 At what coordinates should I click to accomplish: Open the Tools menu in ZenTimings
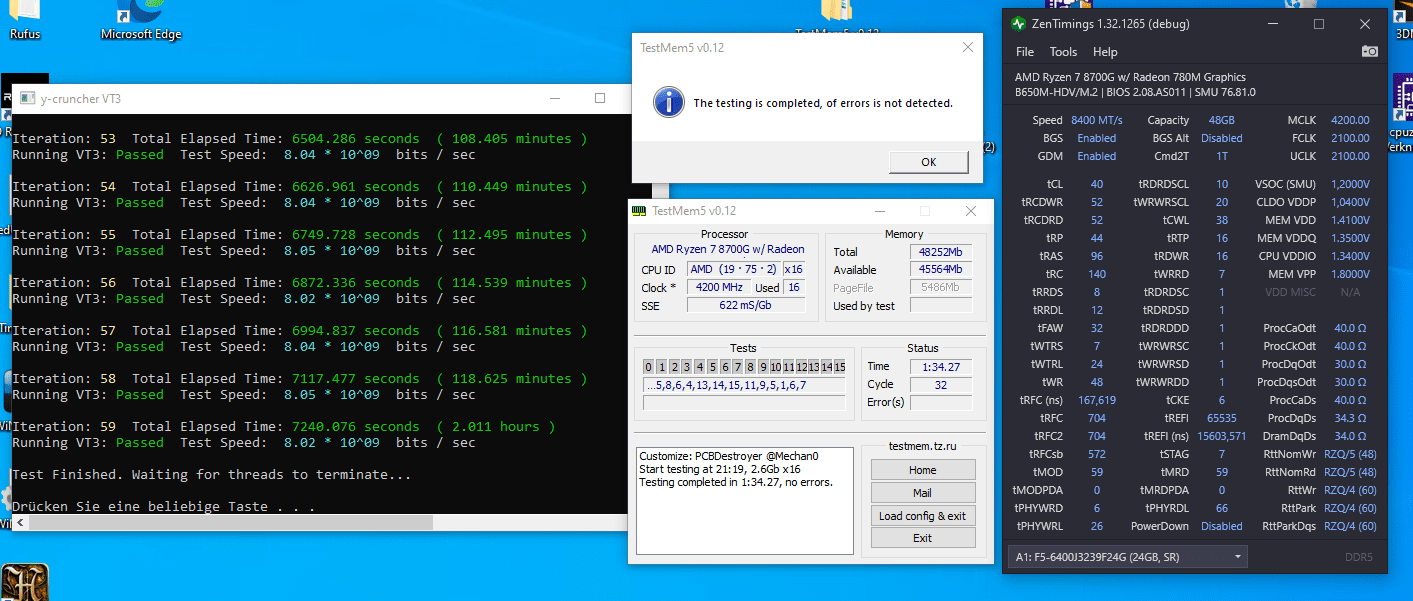pyautogui.click(x=1063, y=52)
